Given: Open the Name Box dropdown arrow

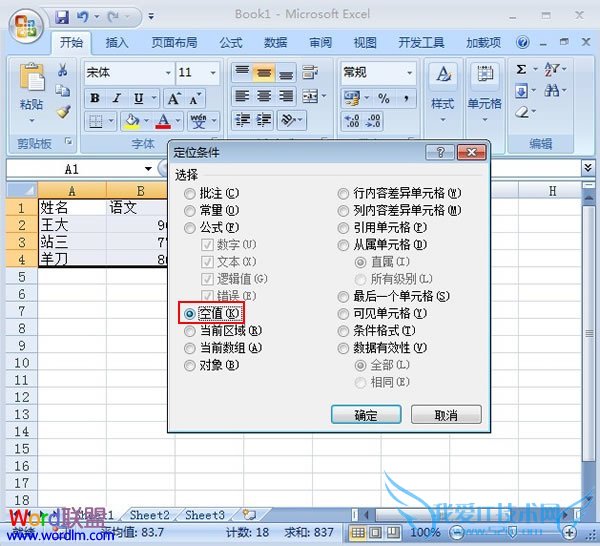Looking at the screenshot, I should coord(148,169).
